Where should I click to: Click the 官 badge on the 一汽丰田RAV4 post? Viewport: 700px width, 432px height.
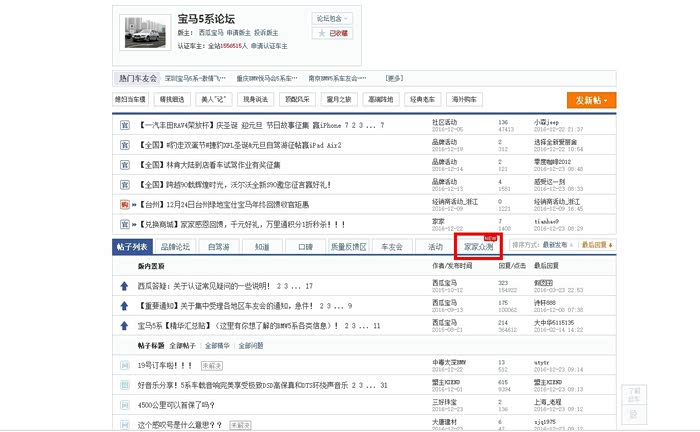click(x=125, y=126)
